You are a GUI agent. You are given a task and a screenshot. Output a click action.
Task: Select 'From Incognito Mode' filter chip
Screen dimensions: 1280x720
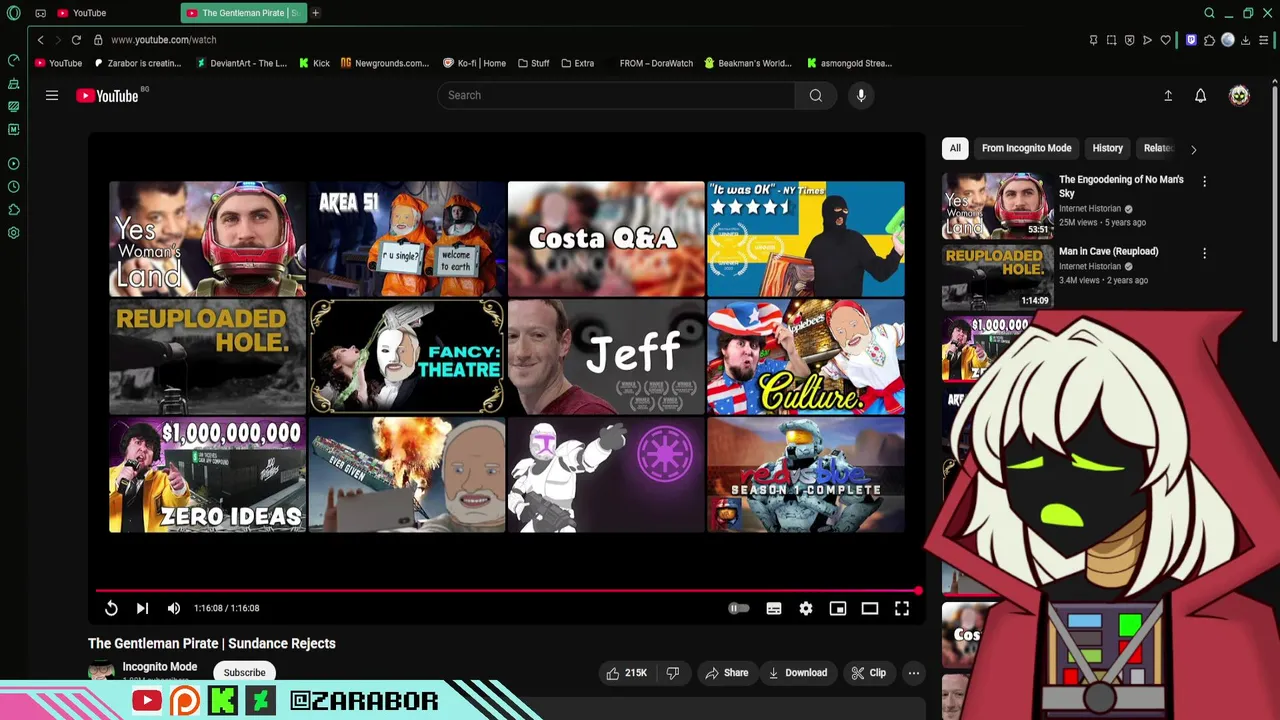pos(1026,148)
